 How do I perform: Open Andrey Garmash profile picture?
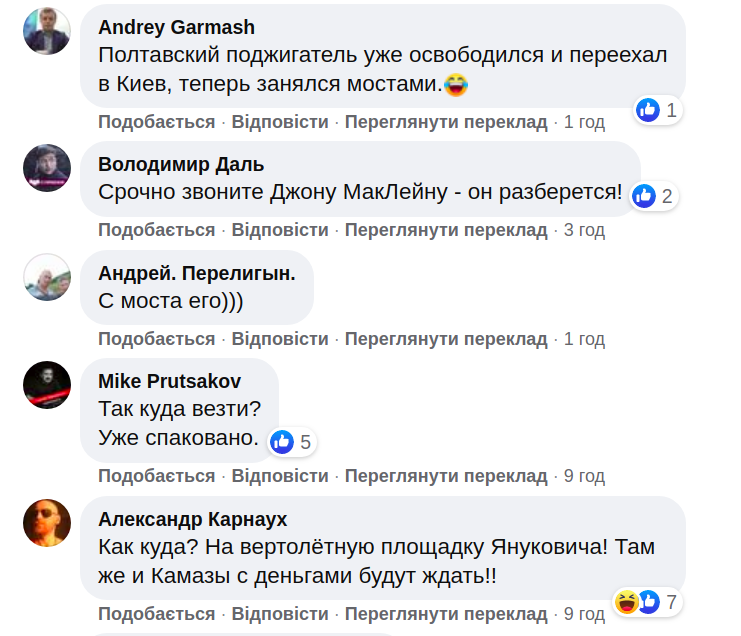click(47, 30)
